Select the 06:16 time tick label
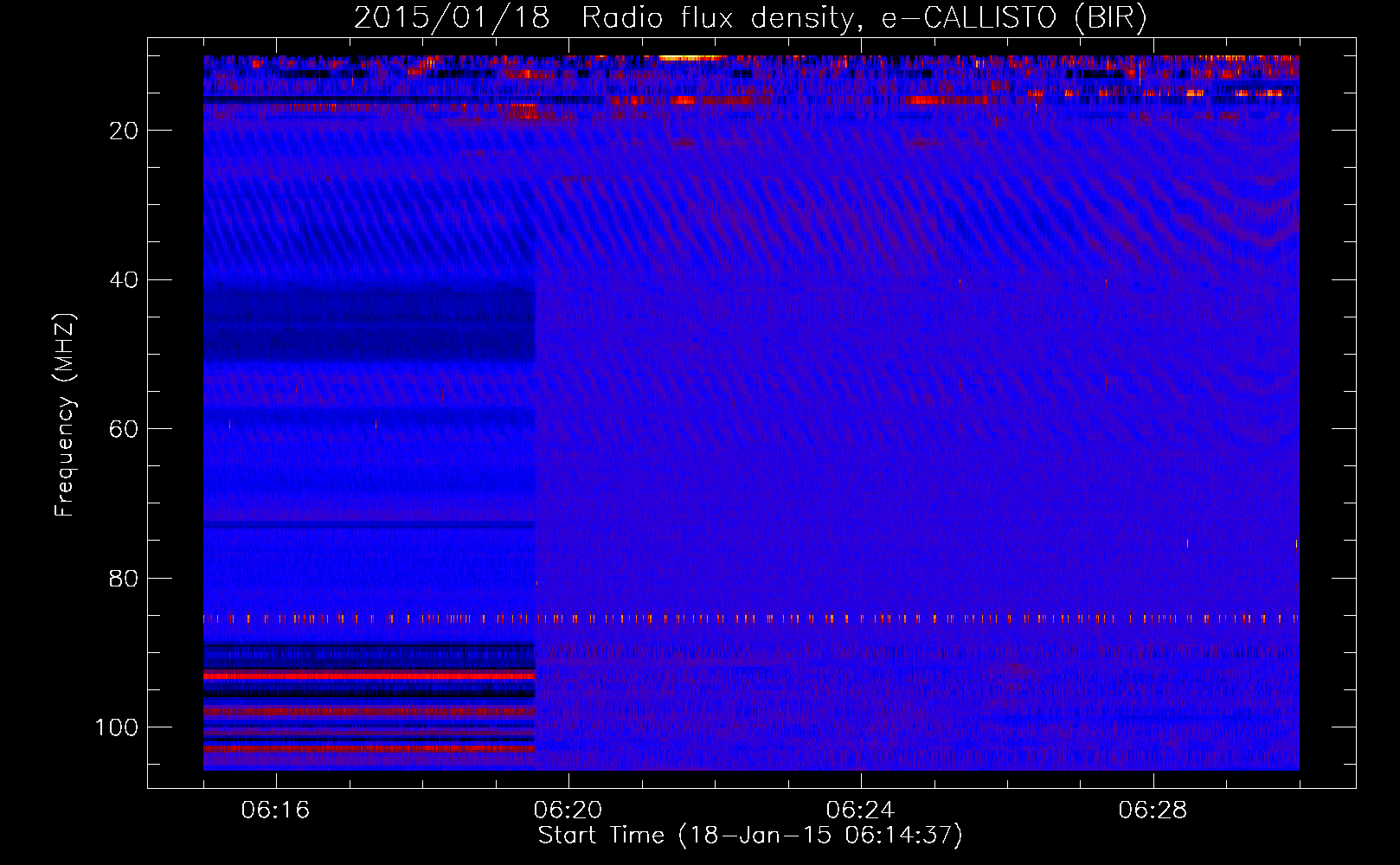Viewport: 1400px width, 865px height. pyautogui.click(x=276, y=811)
